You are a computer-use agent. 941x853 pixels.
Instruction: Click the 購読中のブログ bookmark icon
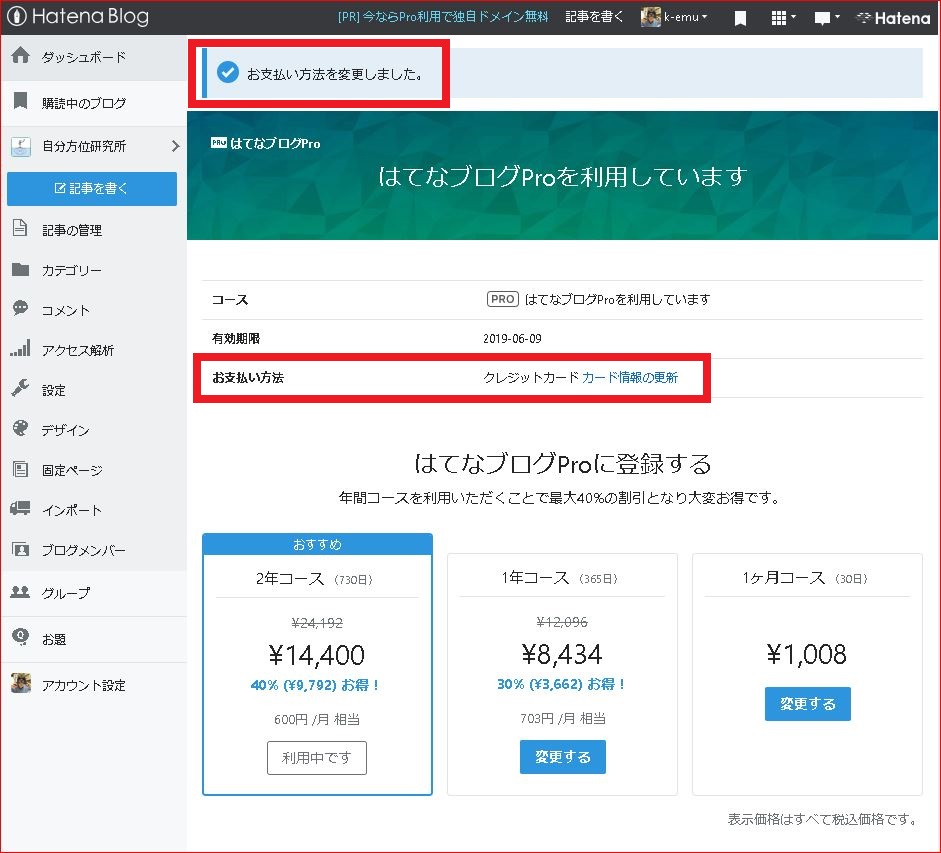[20, 101]
